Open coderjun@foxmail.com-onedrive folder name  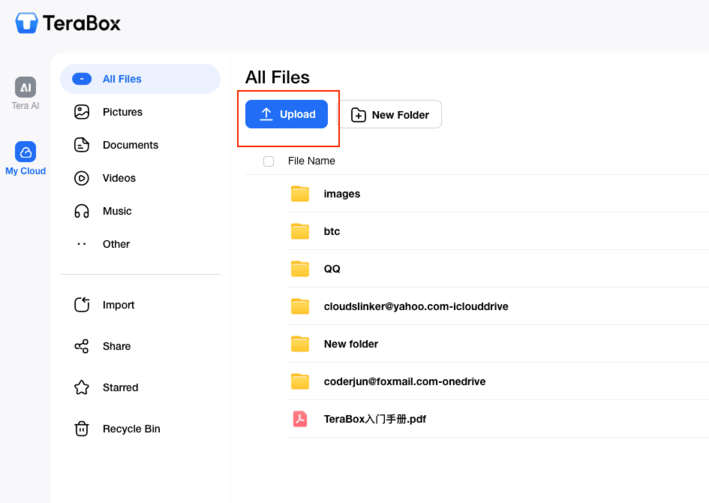click(405, 381)
